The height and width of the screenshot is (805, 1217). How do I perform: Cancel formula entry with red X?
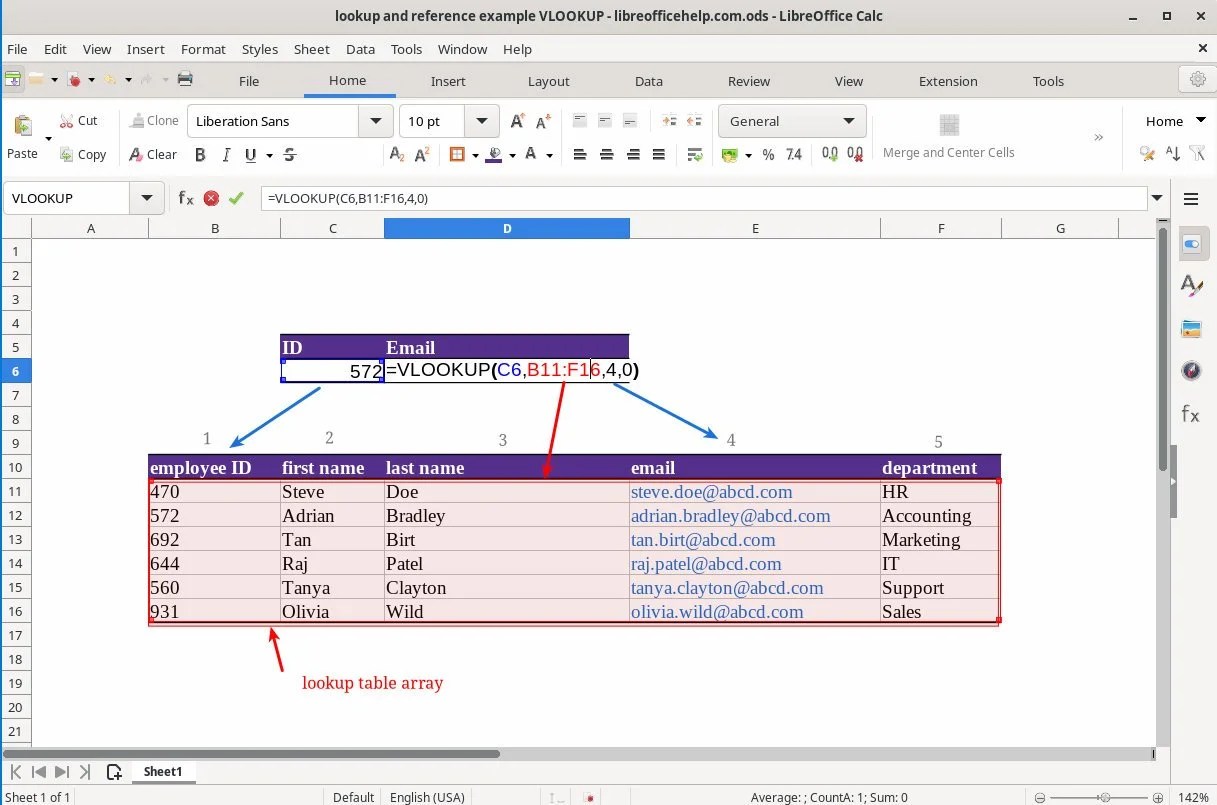[x=211, y=198]
